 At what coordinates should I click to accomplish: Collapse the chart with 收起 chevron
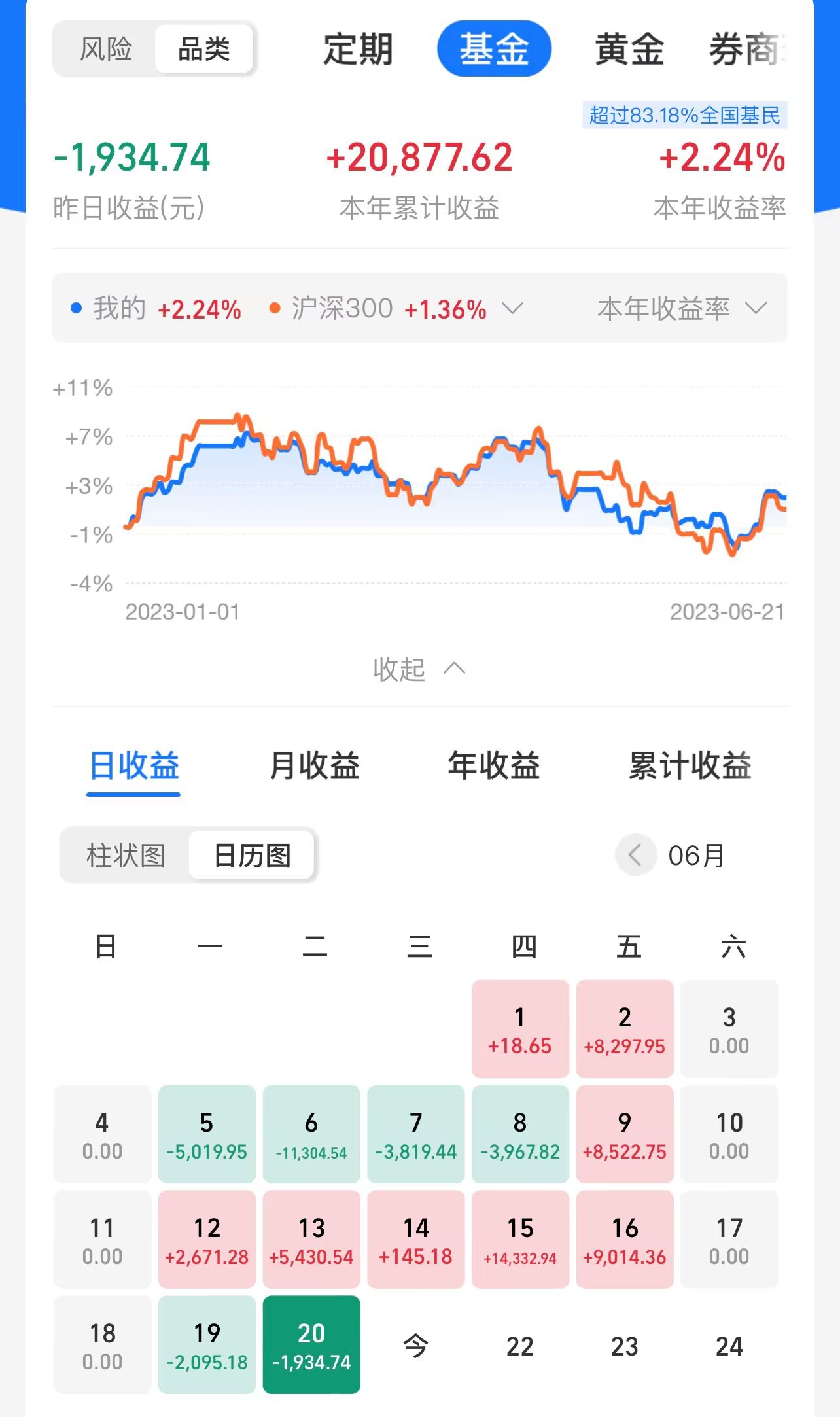(419, 669)
